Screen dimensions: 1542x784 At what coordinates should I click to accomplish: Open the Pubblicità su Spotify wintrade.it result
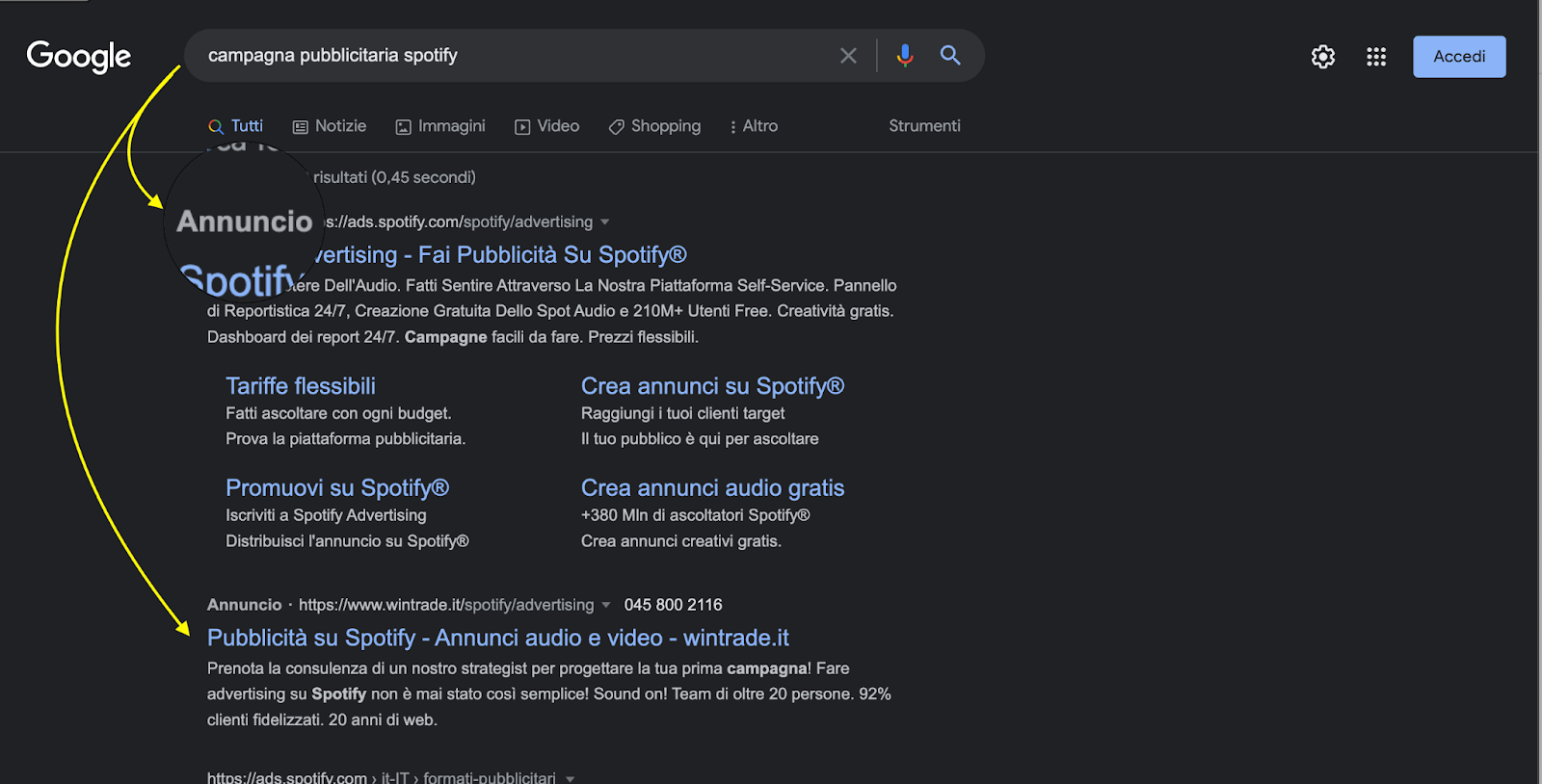click(498, 639)
